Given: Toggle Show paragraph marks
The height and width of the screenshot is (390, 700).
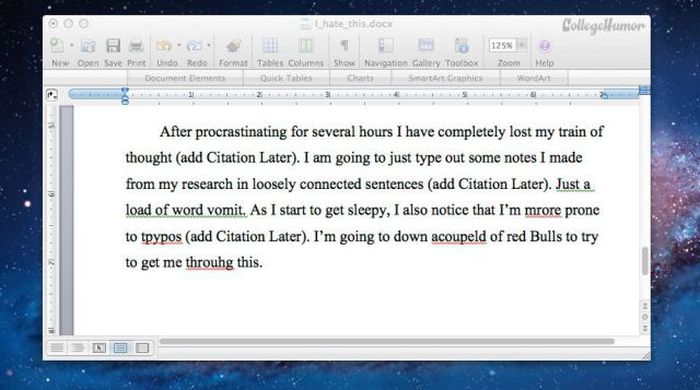Looking at the screenshot, I should pyautogui.click(x=344, y=46).
